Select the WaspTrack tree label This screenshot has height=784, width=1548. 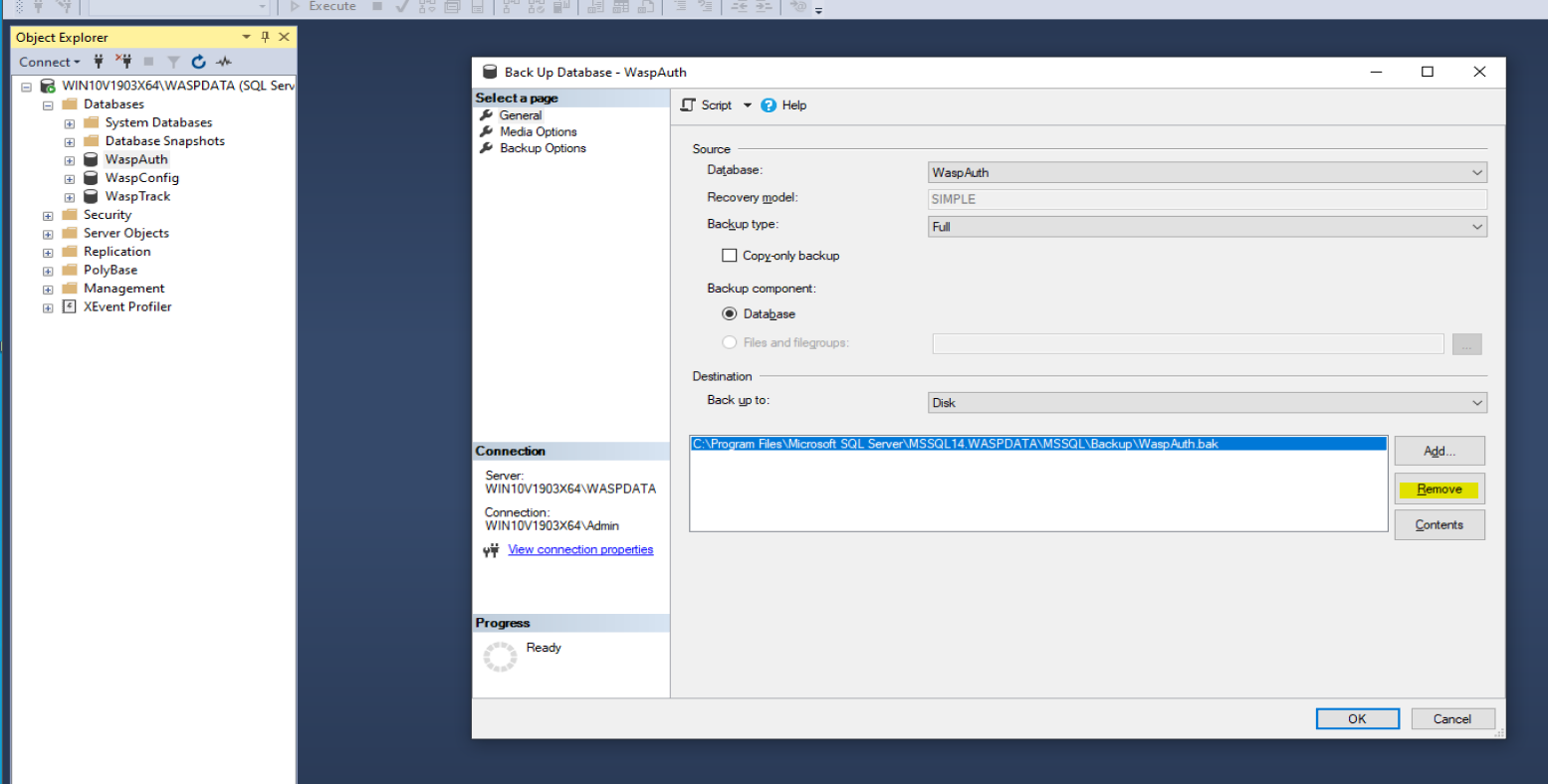point(137,197)
